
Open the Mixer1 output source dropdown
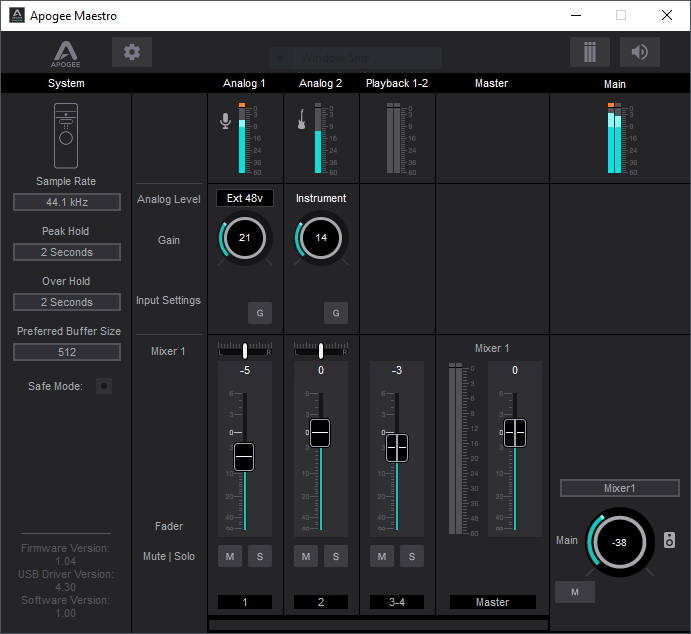tap(619, 488)
